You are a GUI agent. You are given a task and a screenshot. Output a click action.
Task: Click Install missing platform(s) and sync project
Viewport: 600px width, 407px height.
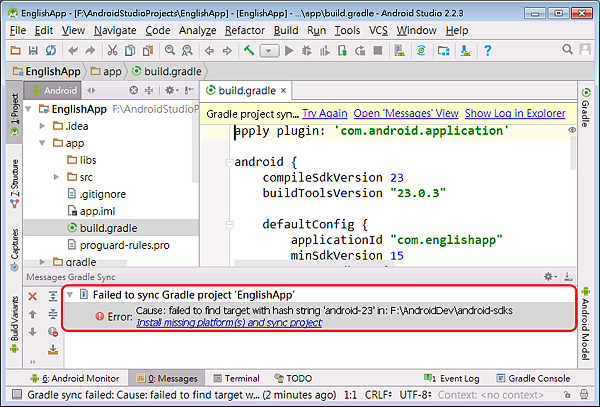(229, 323)
